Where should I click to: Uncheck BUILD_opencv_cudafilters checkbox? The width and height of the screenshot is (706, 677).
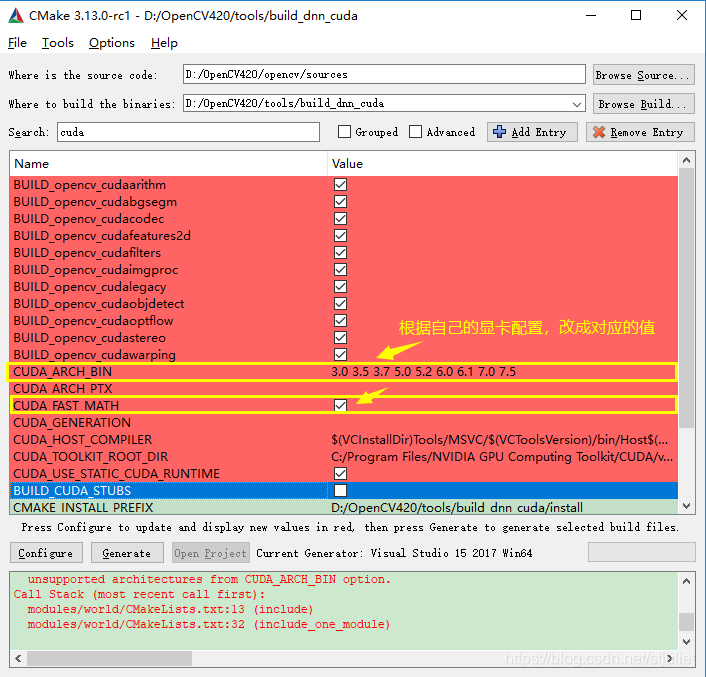(x=340, y=253)
